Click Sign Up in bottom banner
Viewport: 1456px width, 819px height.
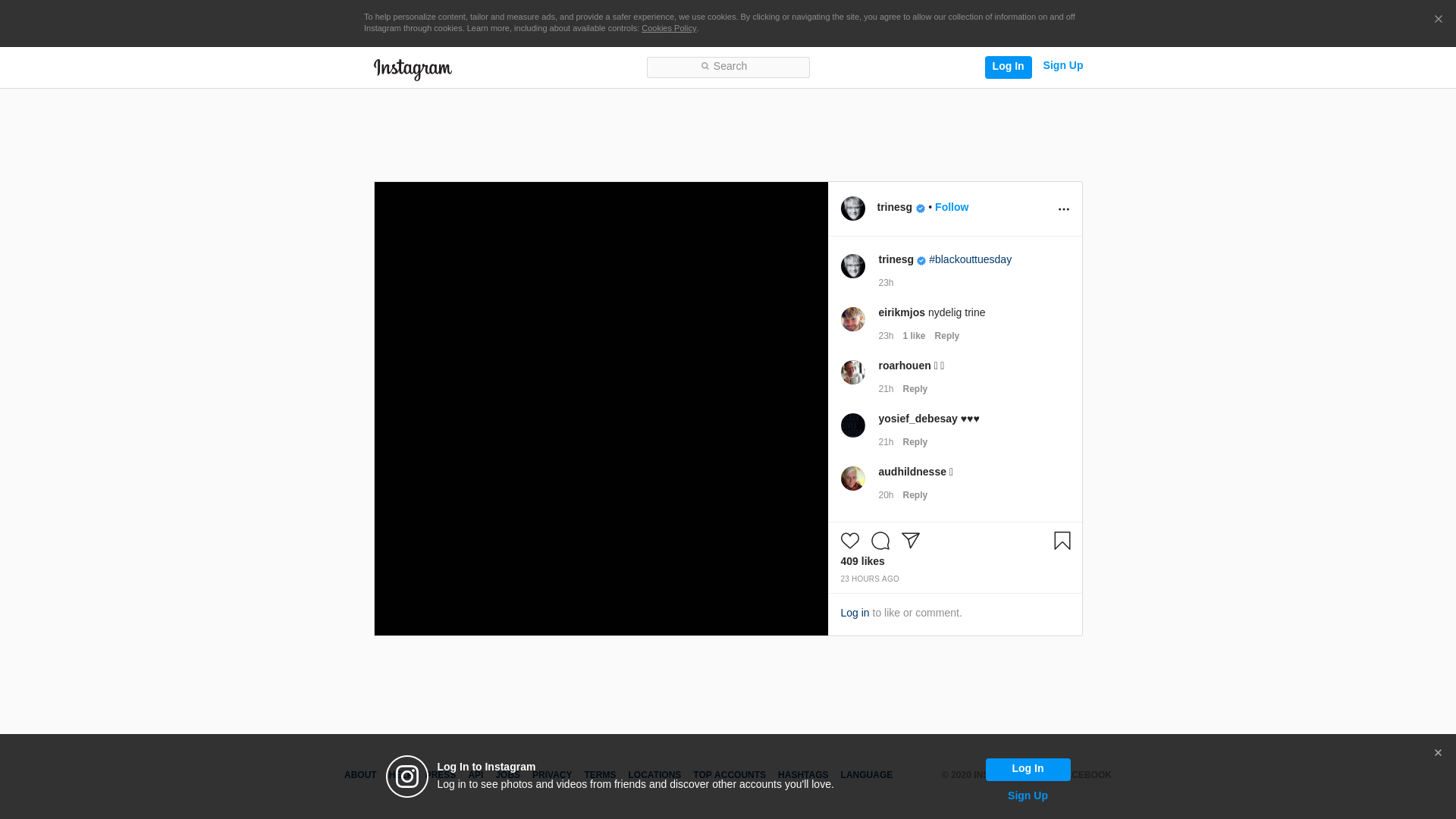coord(1028,796)
